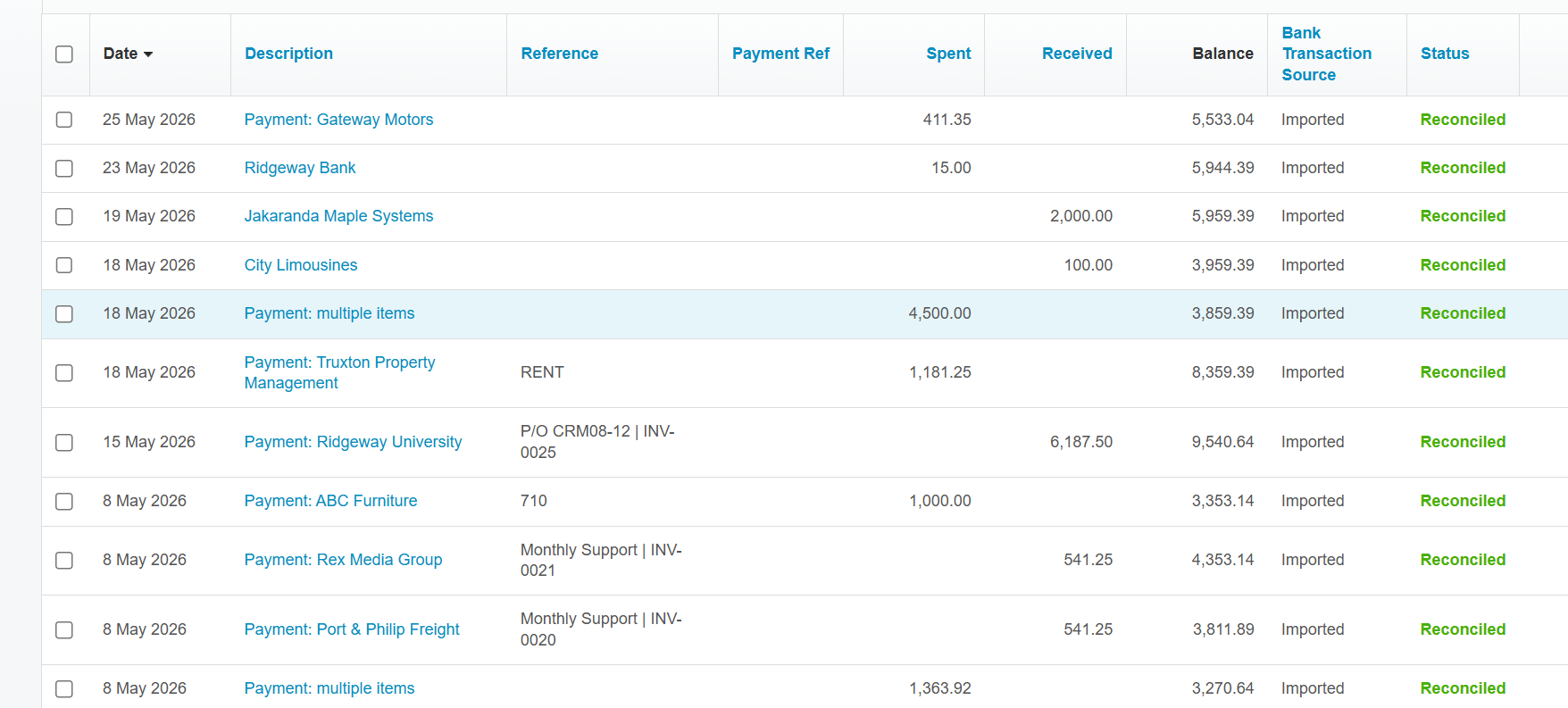
Task: Tick the select-all checkbox in header
Action: click(64, 54)
